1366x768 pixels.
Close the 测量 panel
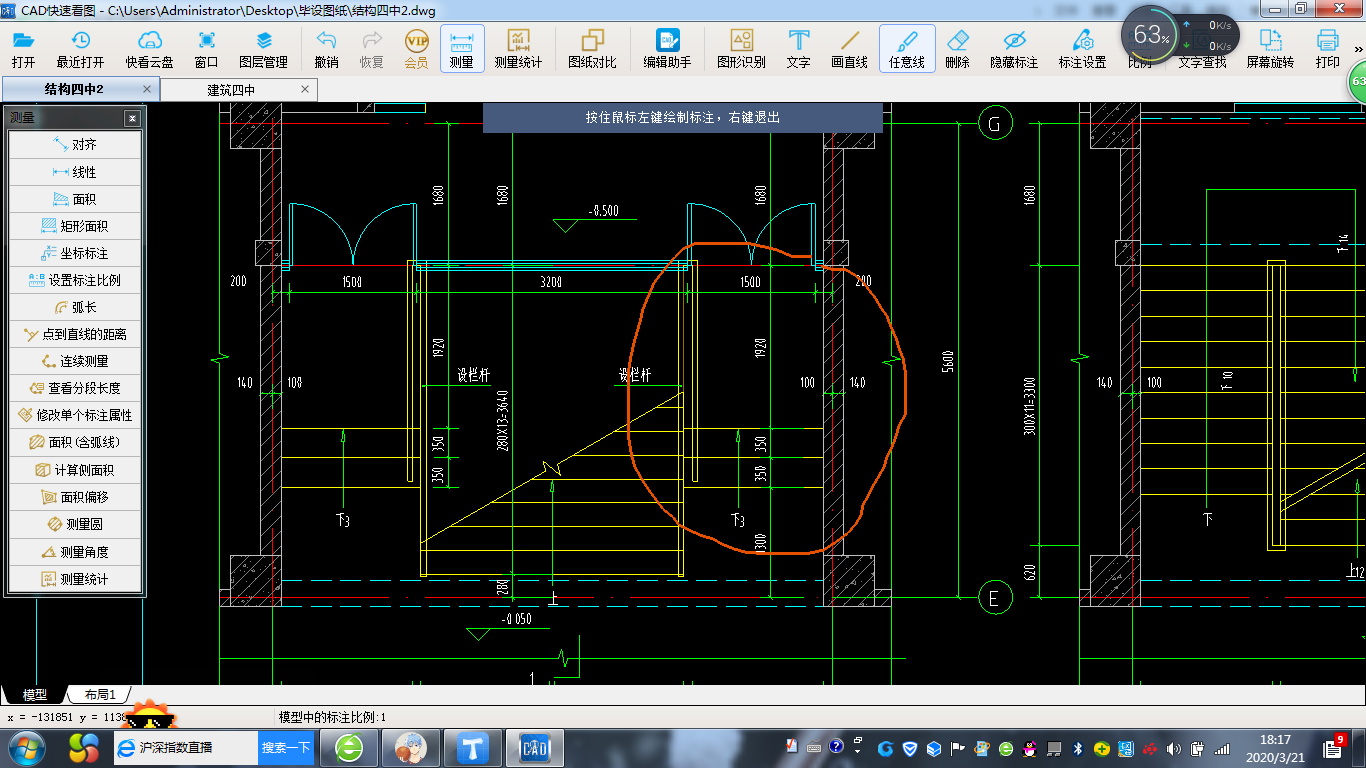[132, 118]
